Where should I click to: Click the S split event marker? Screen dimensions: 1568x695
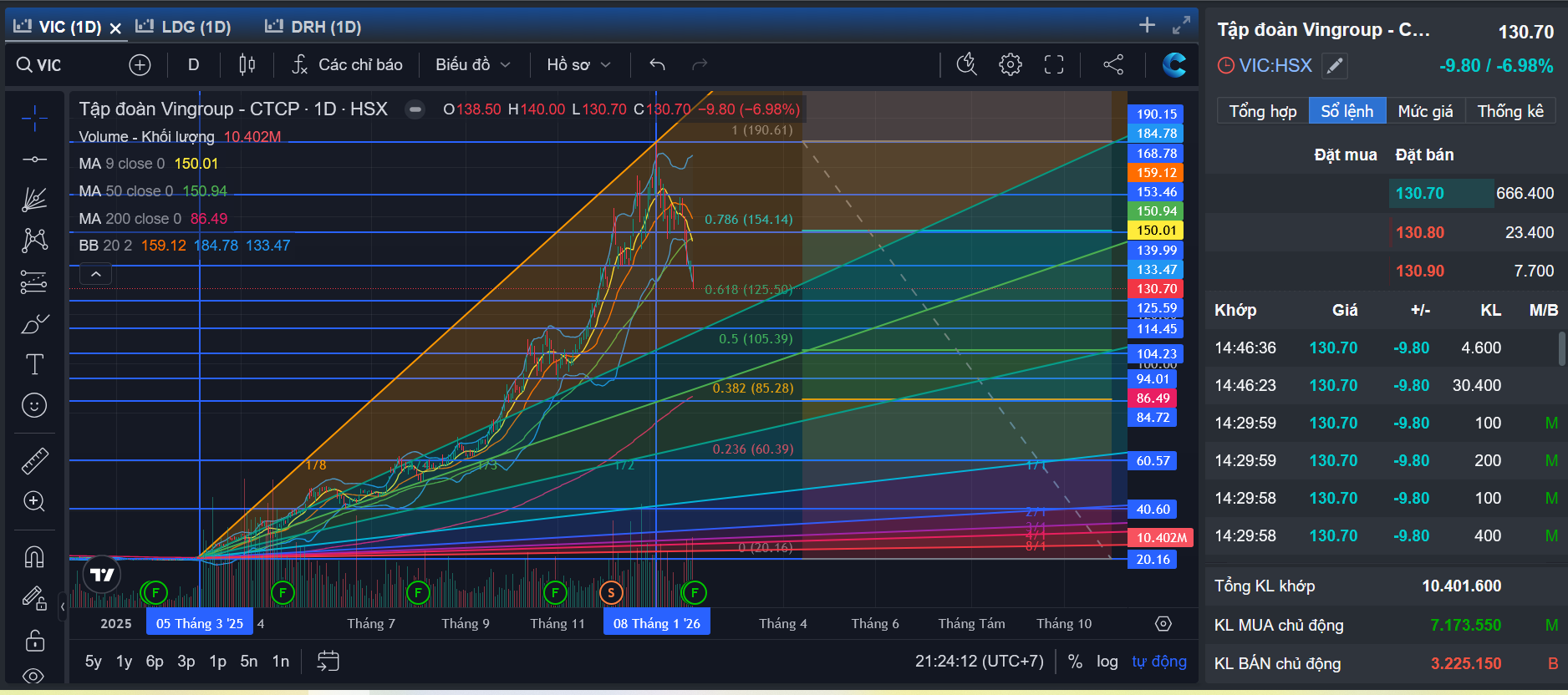611,593
